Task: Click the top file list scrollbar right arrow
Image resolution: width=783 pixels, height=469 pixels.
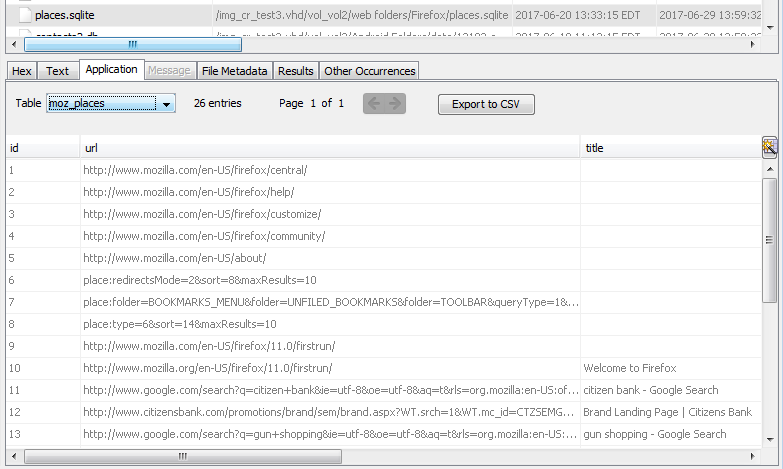Action: tap(753, 44)
